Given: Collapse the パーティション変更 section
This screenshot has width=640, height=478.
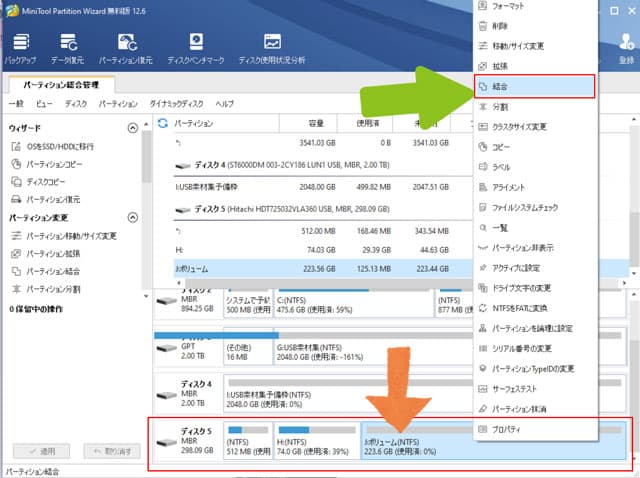Looking at the screenshot, I should coord(133,218).
